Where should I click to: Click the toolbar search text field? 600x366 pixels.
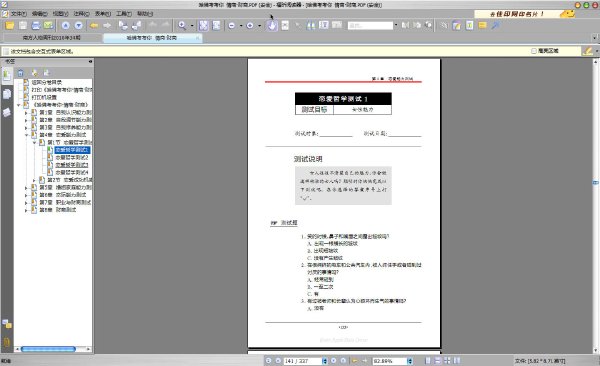pyautogui.click(x=370, y=26)
